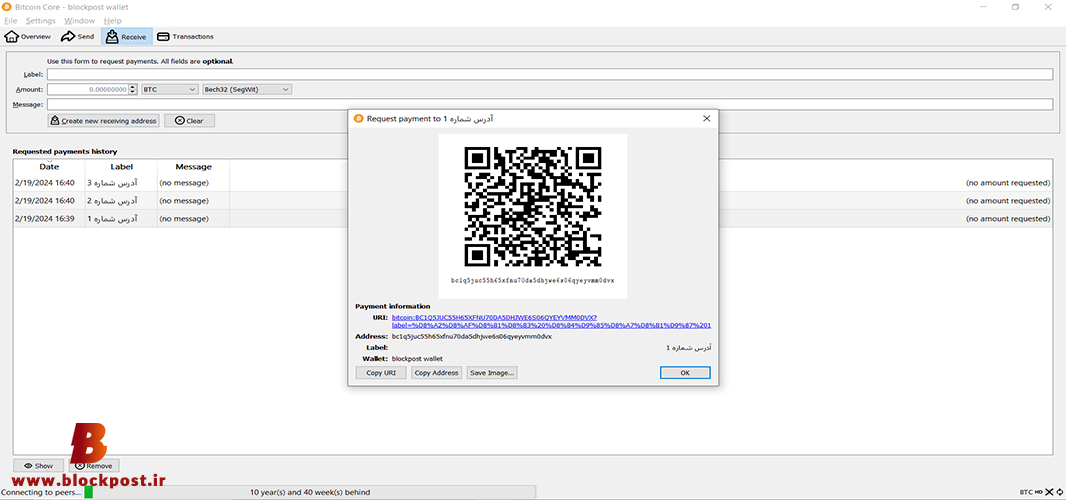Open the BTC unit dropdown
Viewport: 1066px width, 500px height.
pos(170,89)
